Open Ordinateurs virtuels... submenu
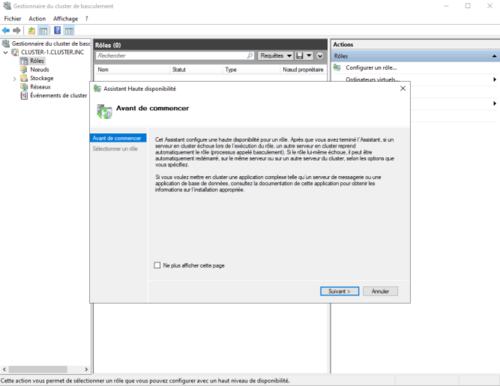The width and height of the screenshot is (500, 386). (373, 79)
